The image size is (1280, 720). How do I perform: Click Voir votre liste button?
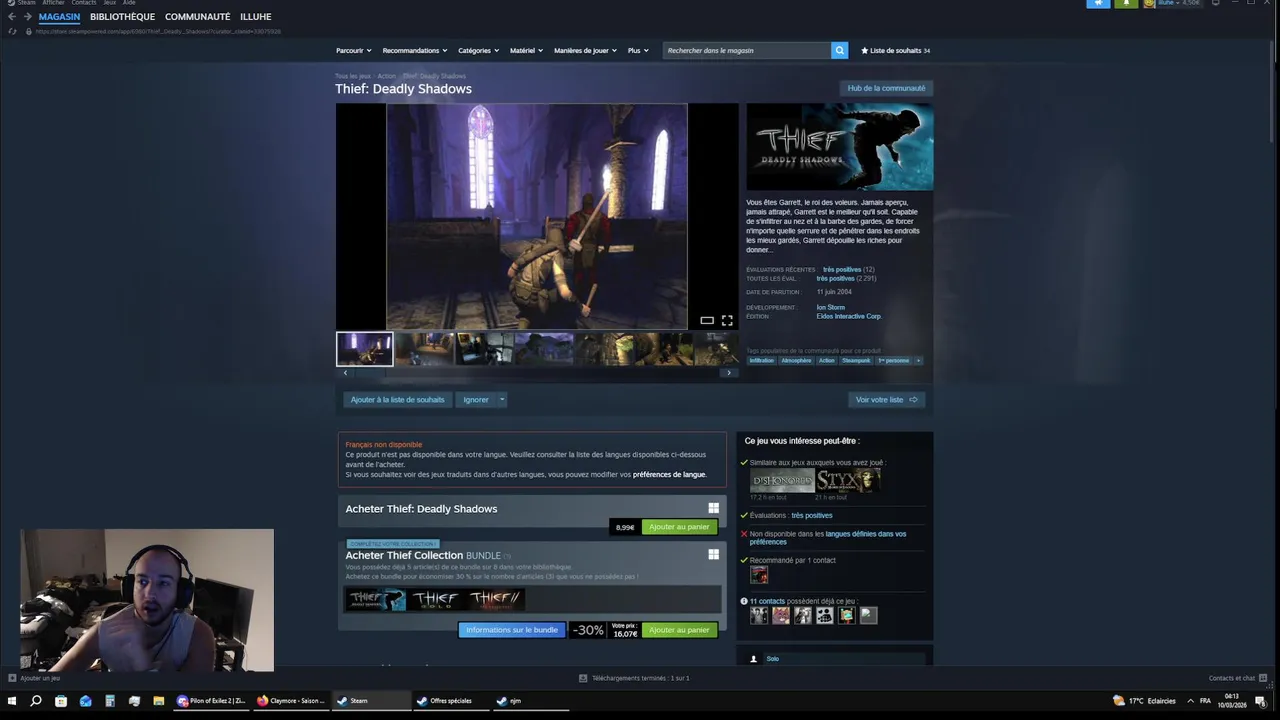pos(886,399)
